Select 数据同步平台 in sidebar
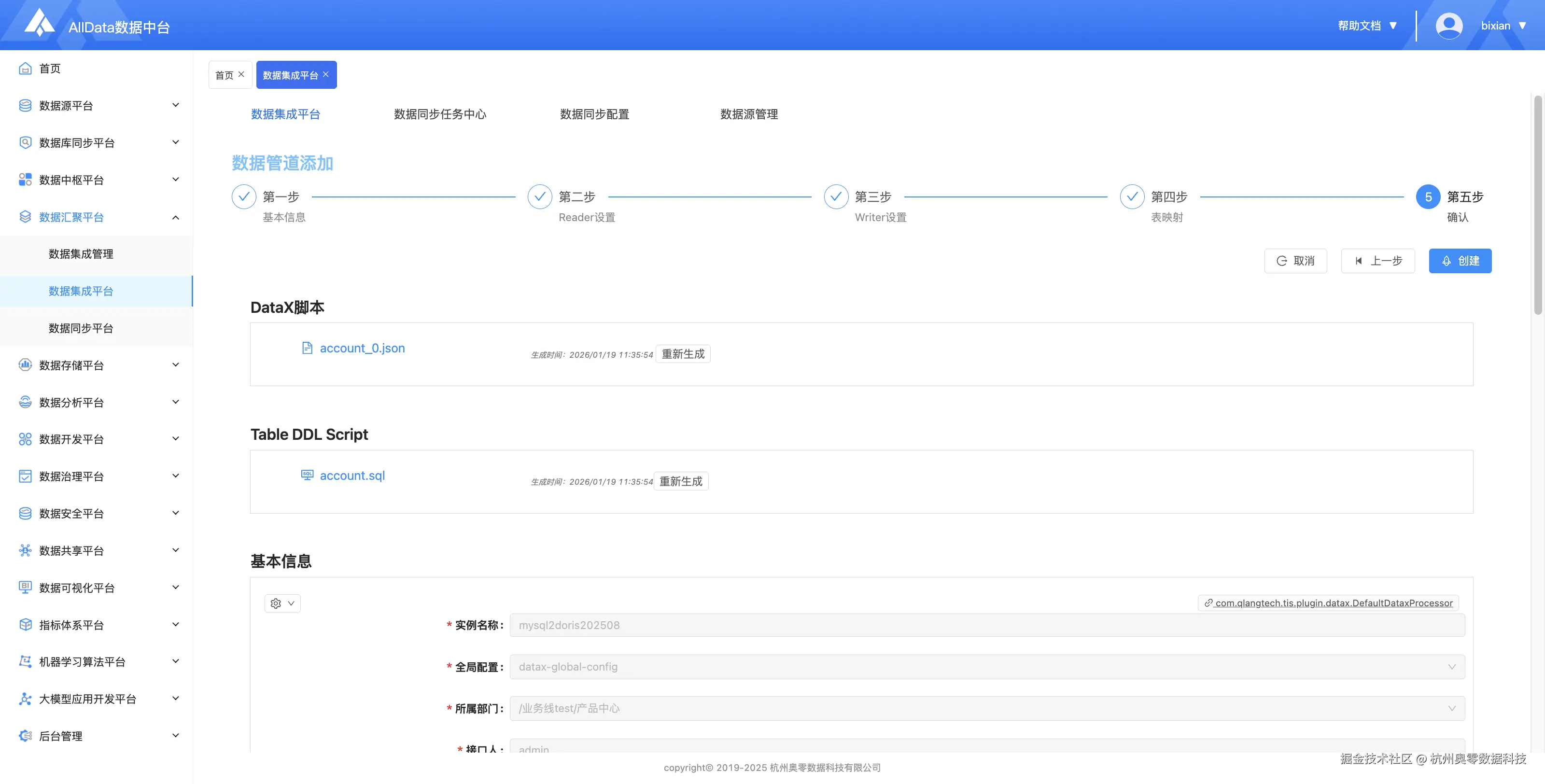This screenshot has width=1545, height=784. (81, 328)
